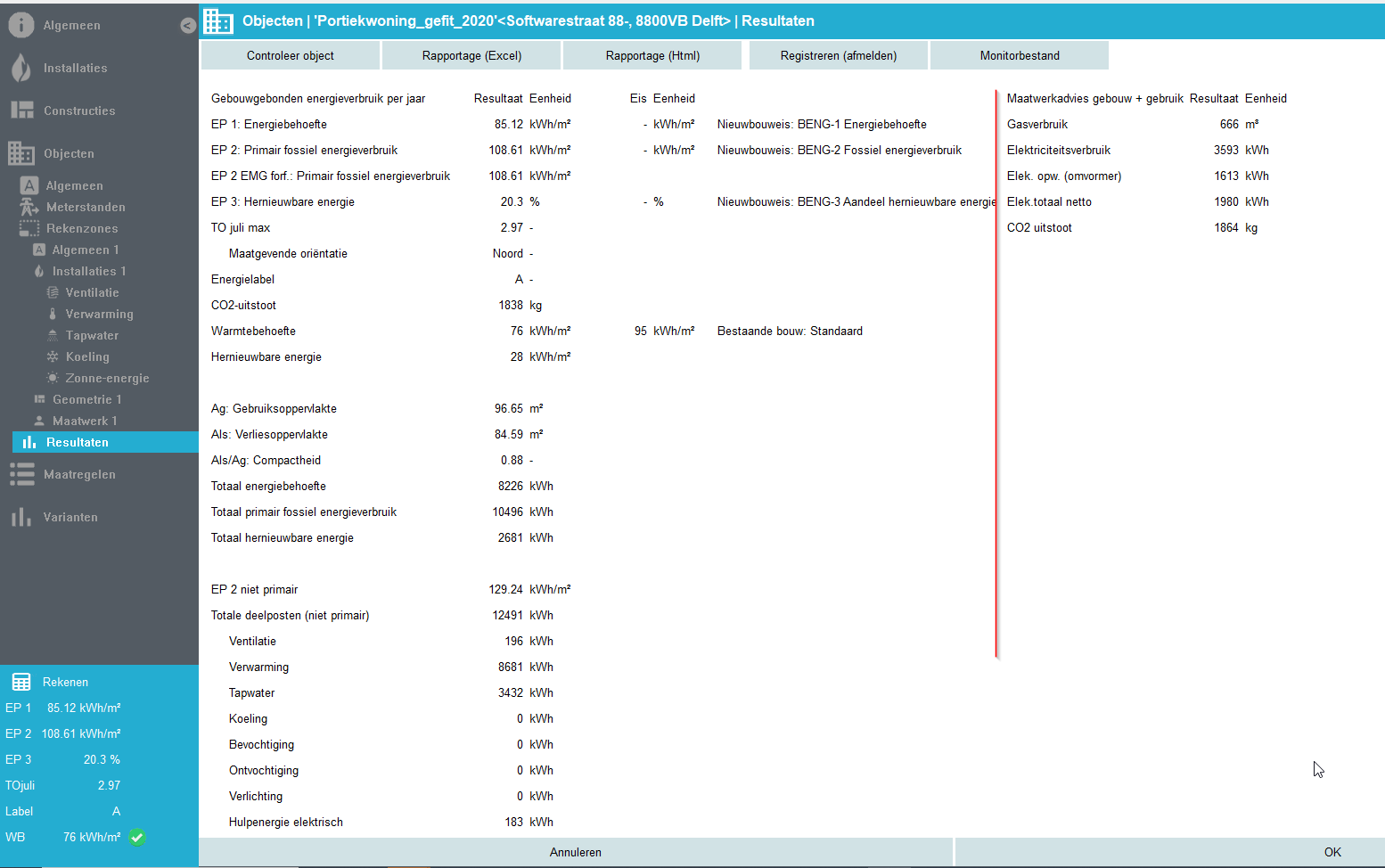The width and height of the screenshot is (1385, 868).
Task: Open the Varianten sidebar section
Action: click(70, 518)
